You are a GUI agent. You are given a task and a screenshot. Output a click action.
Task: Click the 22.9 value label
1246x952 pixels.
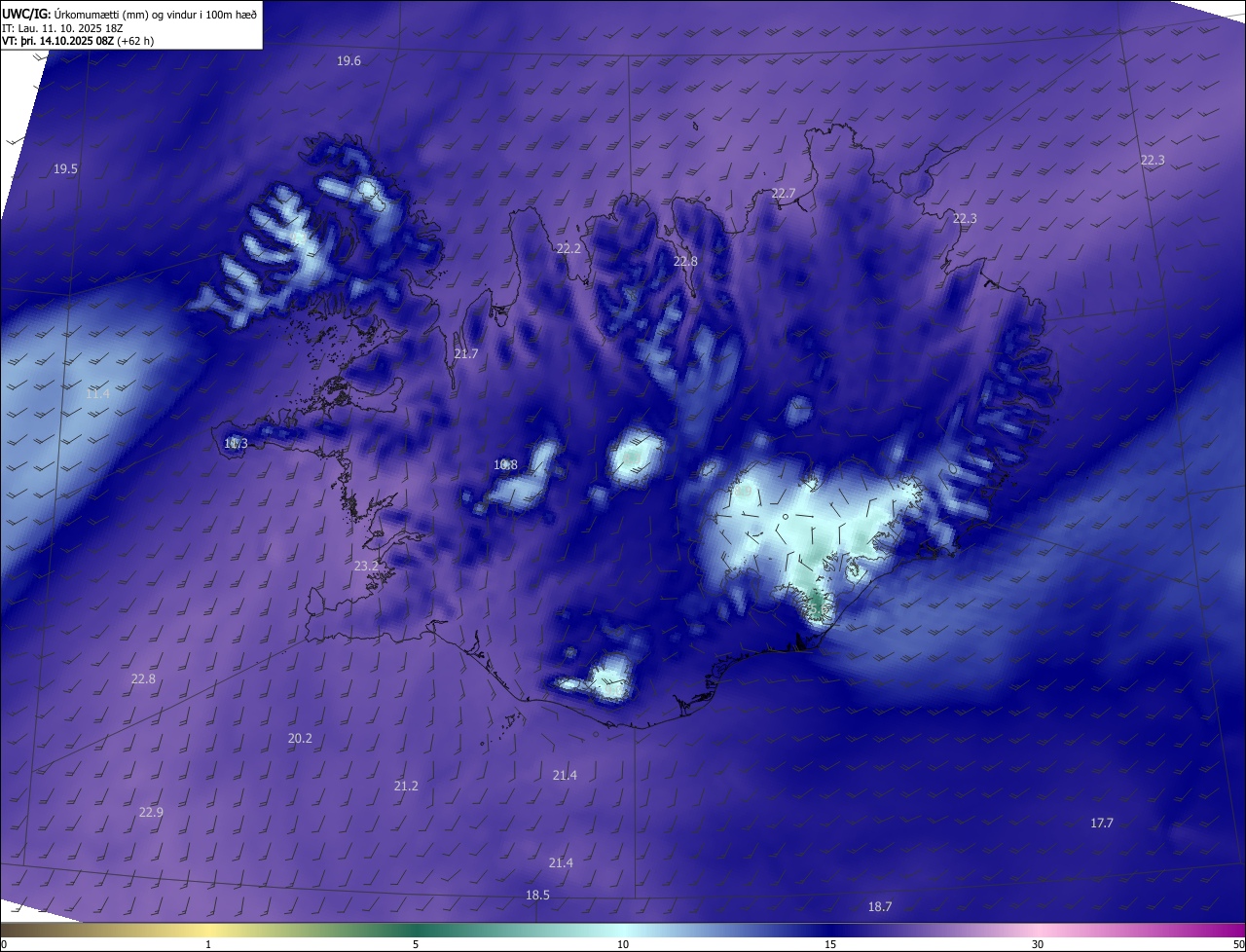[151, 812]
